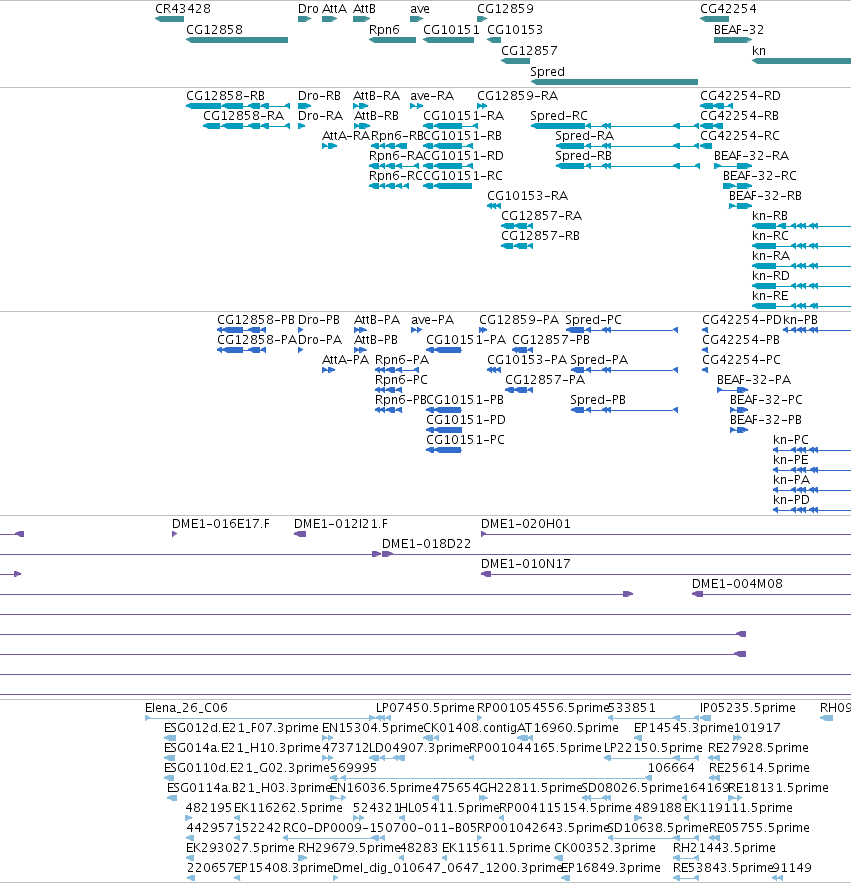Click the CG42254 gene label in the top track
The height and width of the screenshot is (883, 851).
(728, 9)
